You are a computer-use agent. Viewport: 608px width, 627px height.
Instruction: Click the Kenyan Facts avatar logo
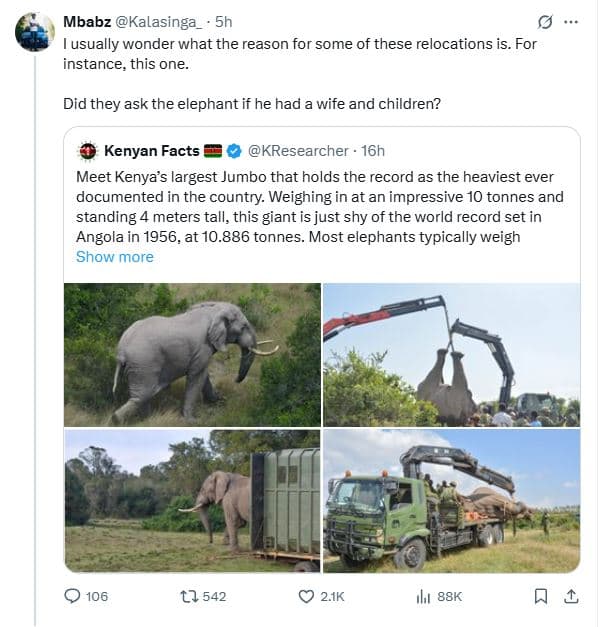pos(88,151)
